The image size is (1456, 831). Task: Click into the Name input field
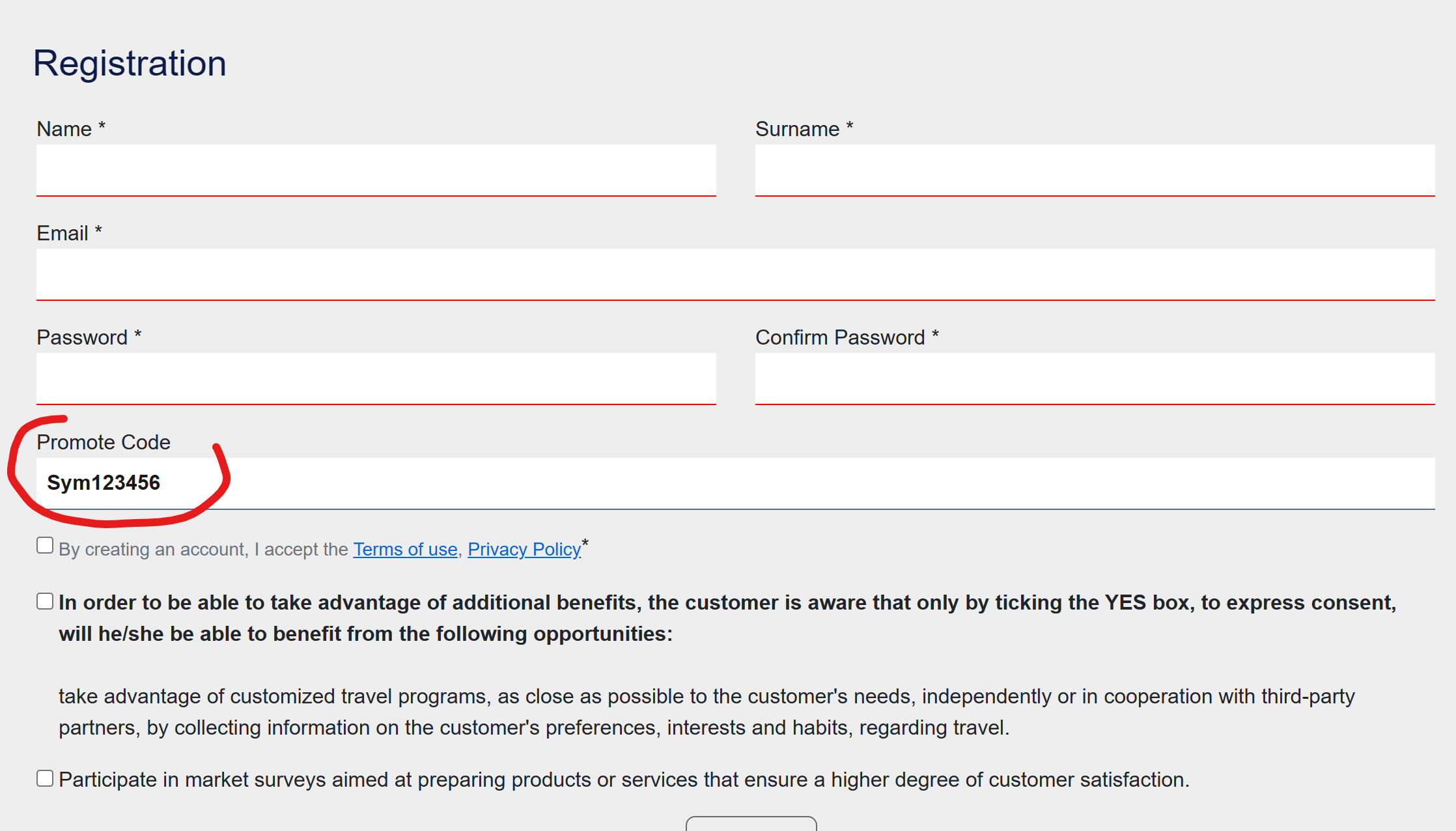click(x=376, y=170)
